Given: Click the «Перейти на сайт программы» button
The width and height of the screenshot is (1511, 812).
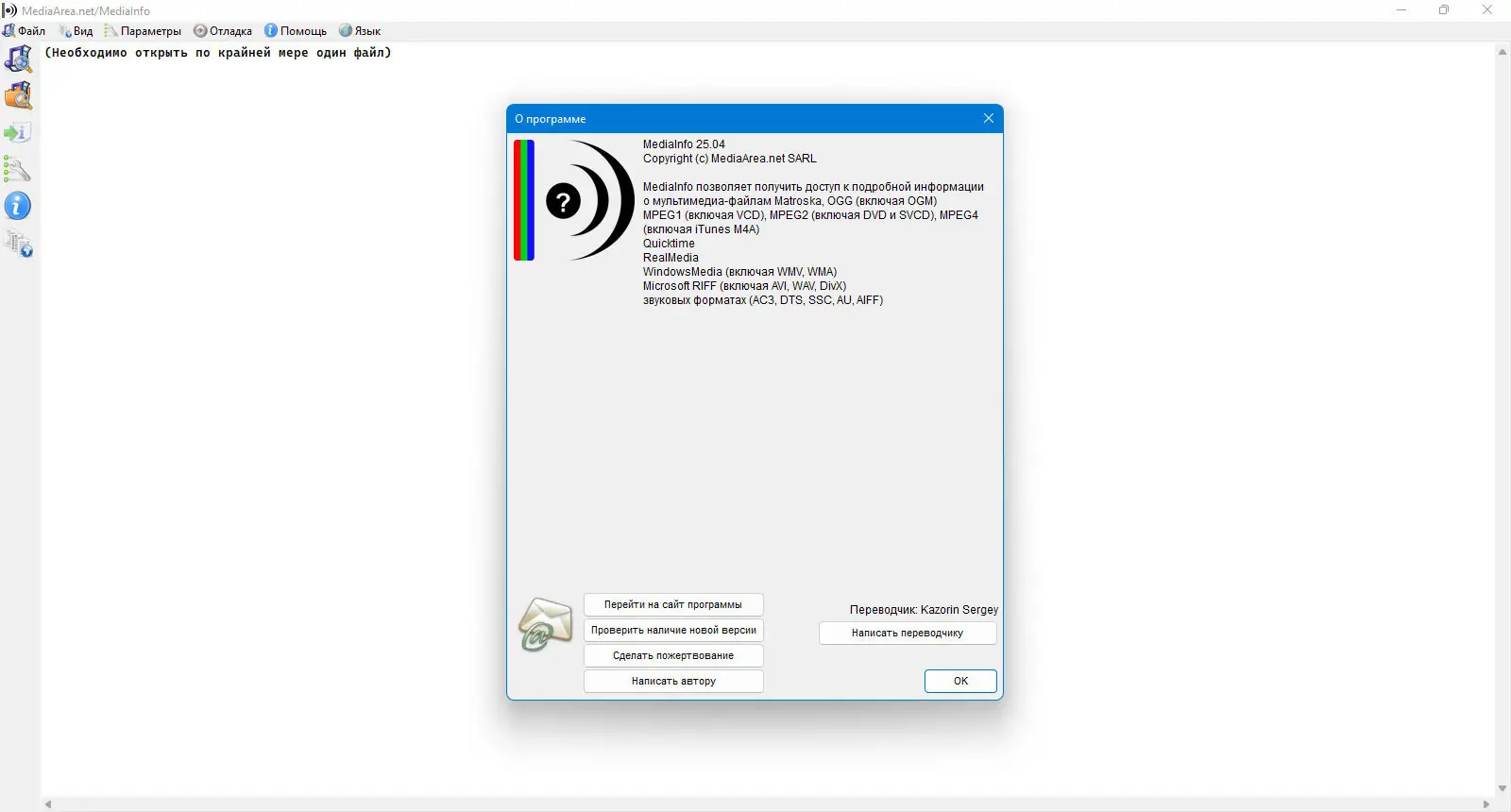Looking at the screenshot, I should tap(673, 604).
